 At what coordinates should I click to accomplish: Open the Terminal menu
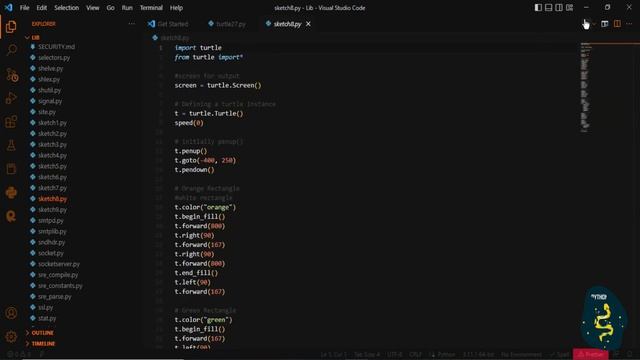pyautogui.click(x=151, y=8)
